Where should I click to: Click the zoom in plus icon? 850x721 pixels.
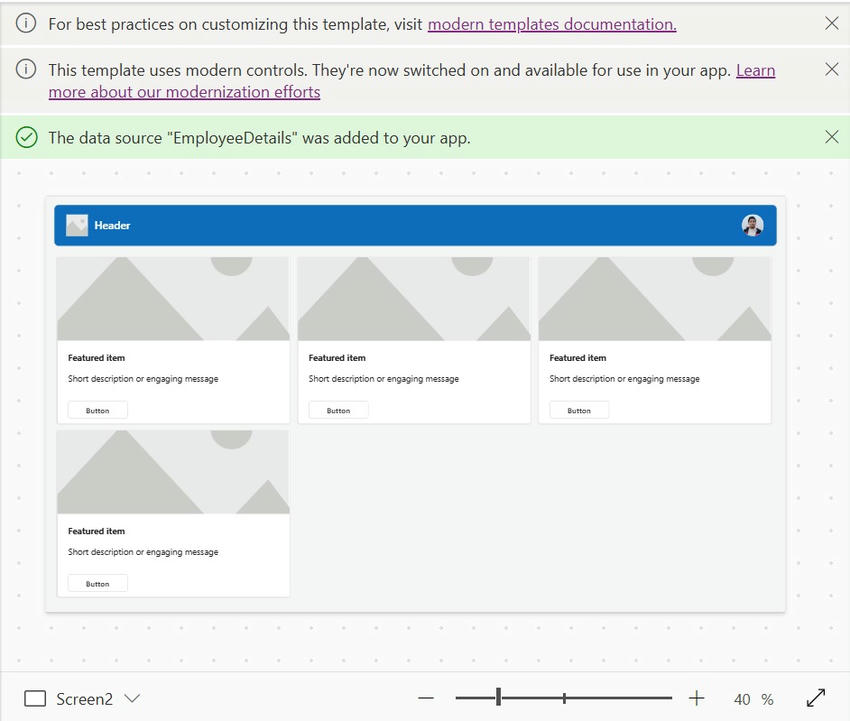(697, 698)
